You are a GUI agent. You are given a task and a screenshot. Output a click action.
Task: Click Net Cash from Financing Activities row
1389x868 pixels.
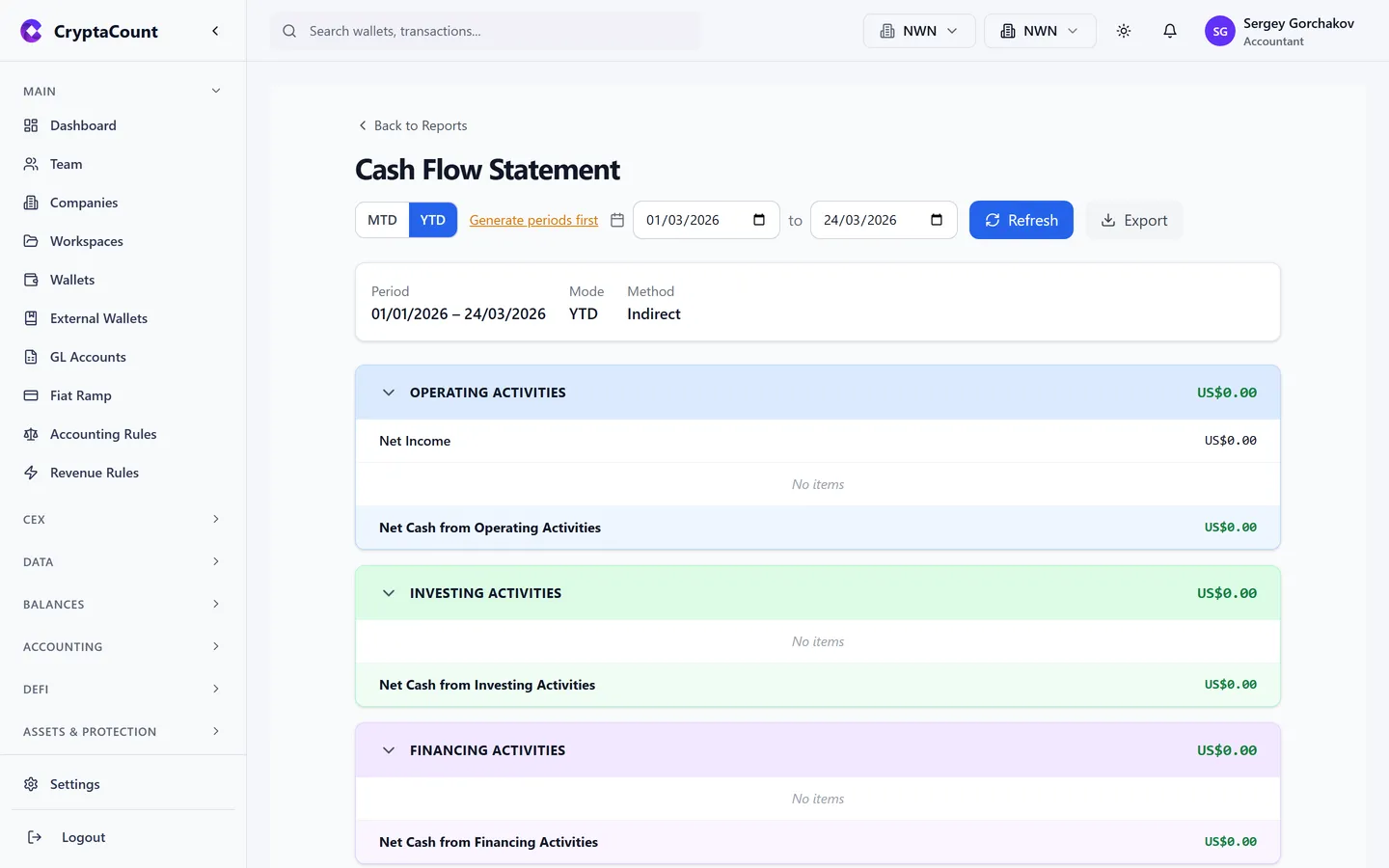click(818, 842)
